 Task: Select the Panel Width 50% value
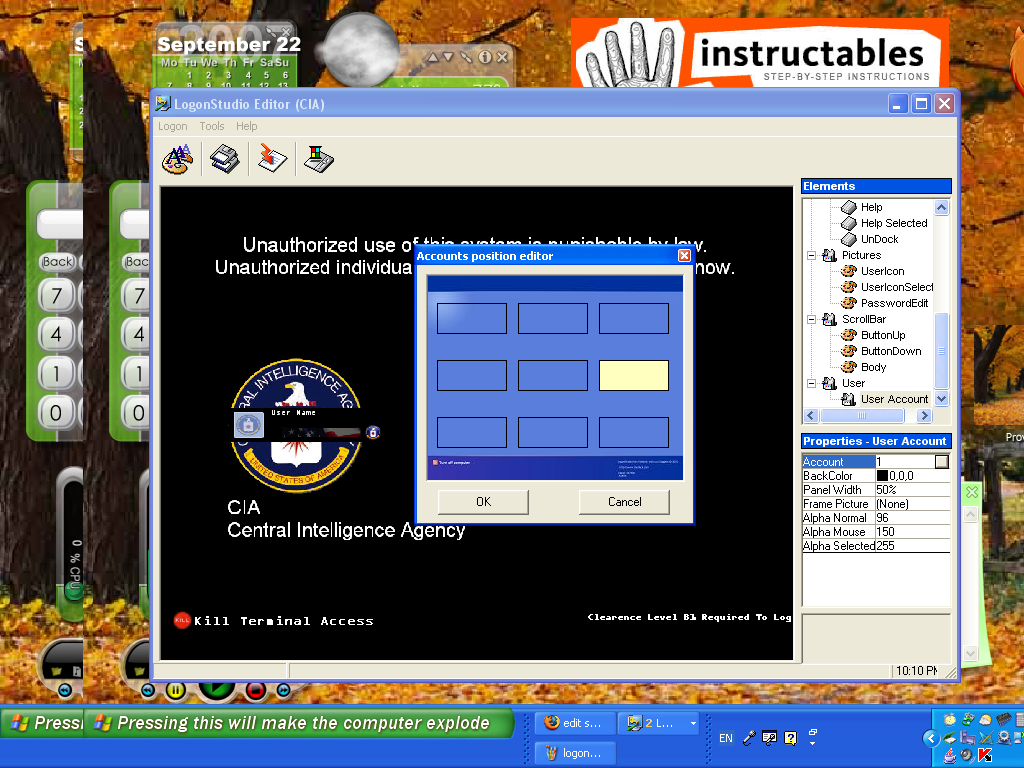click(912, 490)
